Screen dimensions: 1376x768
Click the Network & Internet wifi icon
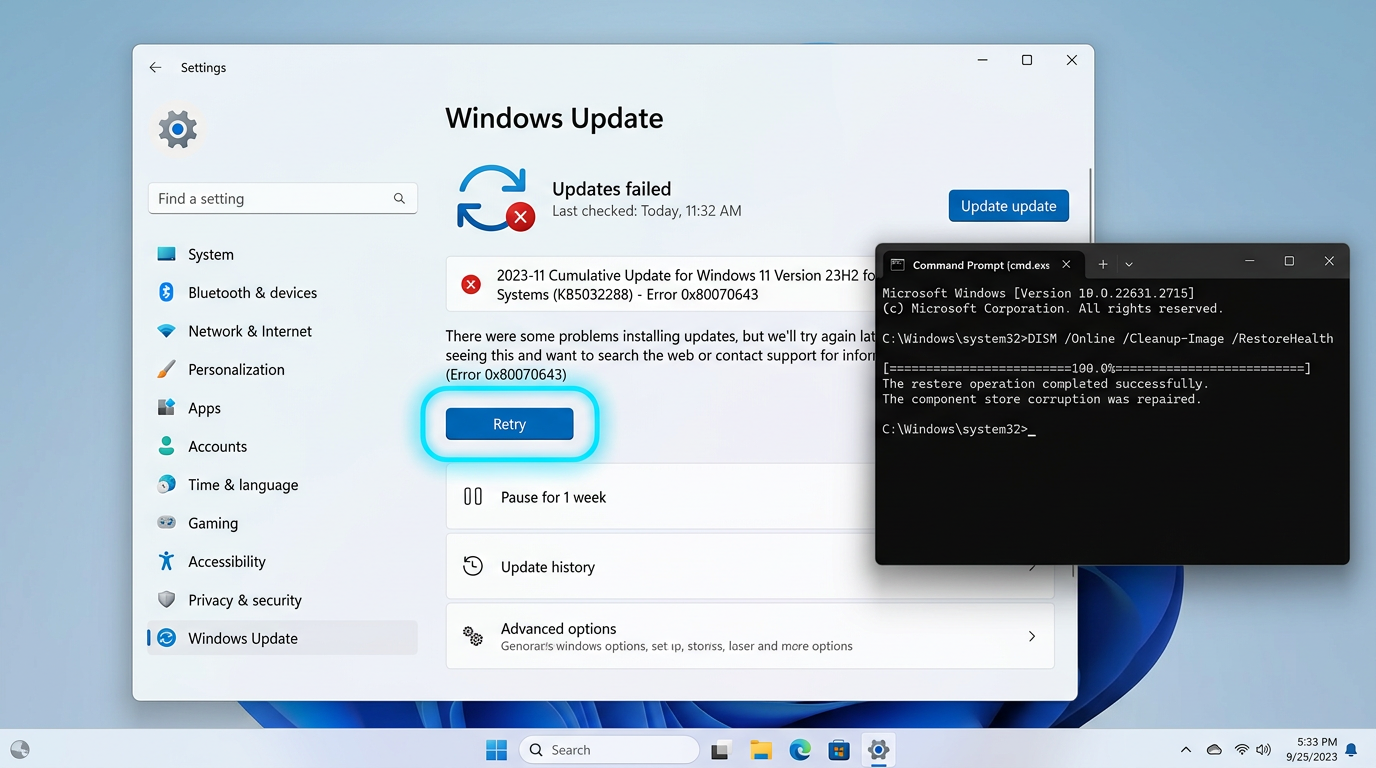(x=166, y=331)
